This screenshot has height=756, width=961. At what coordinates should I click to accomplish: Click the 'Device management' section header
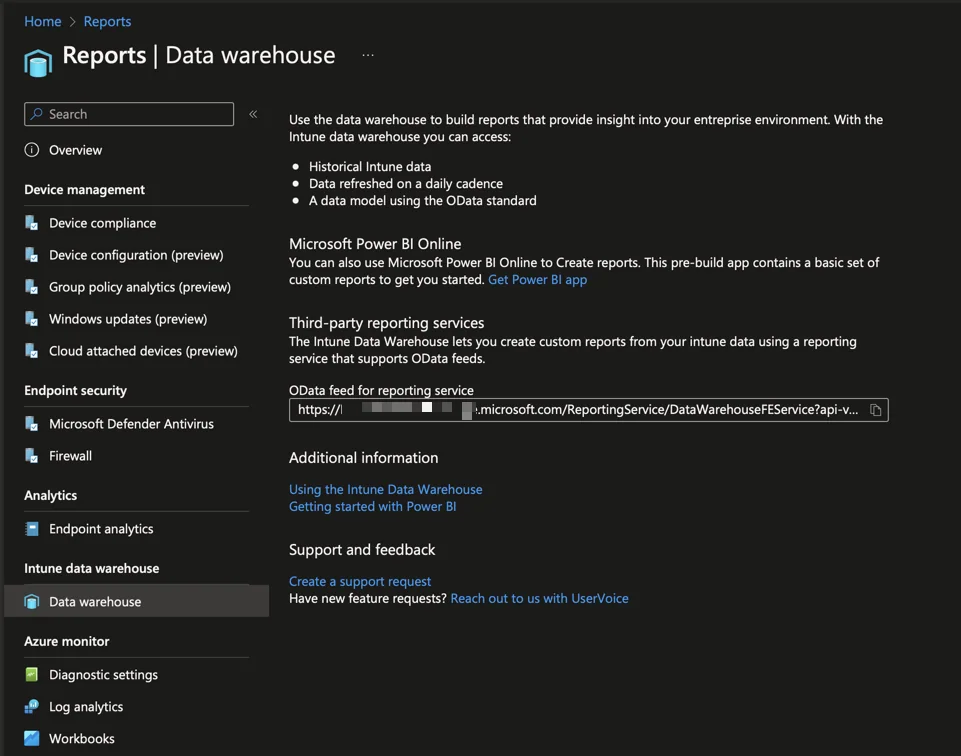pyautogui.click(x=85, y=190)
